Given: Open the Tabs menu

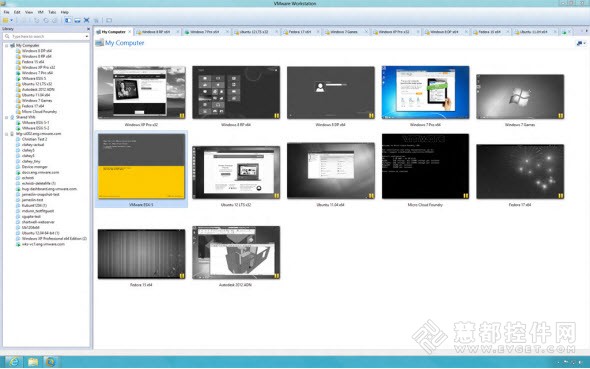Looking at the screenshot, I should (x=52, y=12).
